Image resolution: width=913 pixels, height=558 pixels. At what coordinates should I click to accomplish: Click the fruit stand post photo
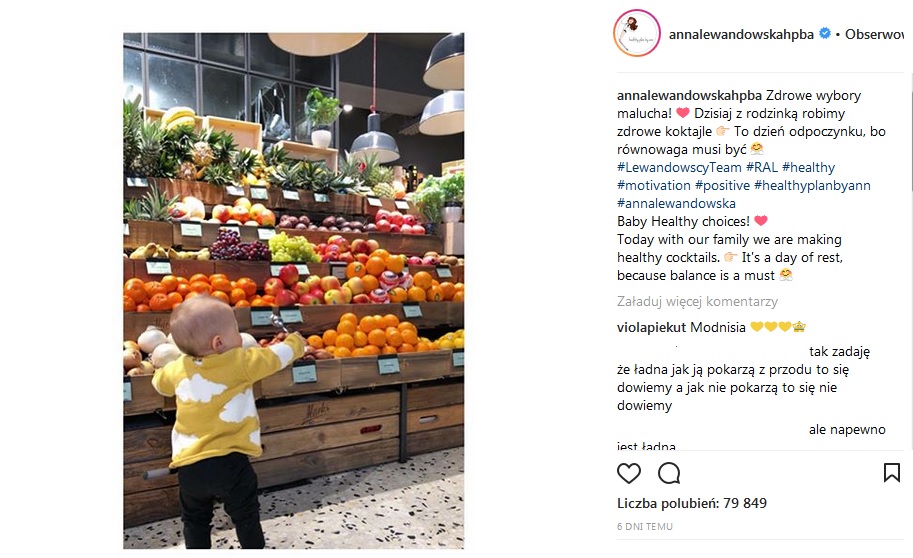click(x=293, y=291)
